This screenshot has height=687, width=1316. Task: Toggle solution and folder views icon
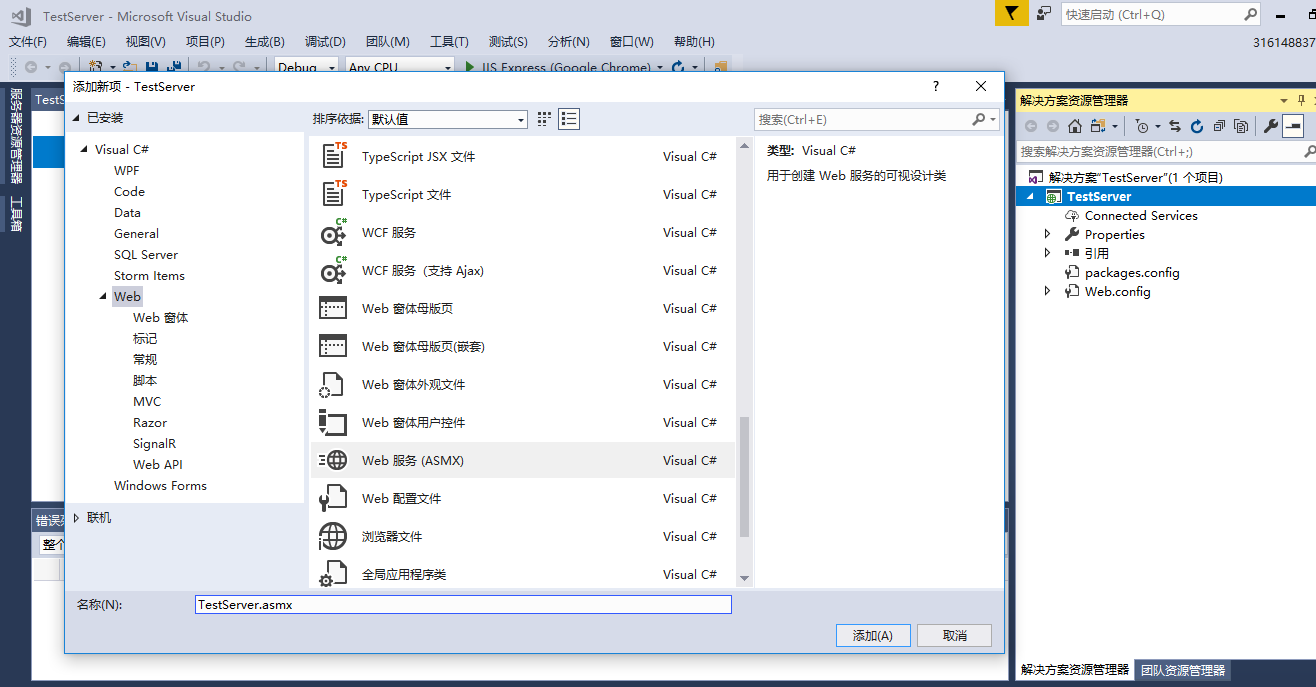pyautogui.click(x=1098, y=126)
